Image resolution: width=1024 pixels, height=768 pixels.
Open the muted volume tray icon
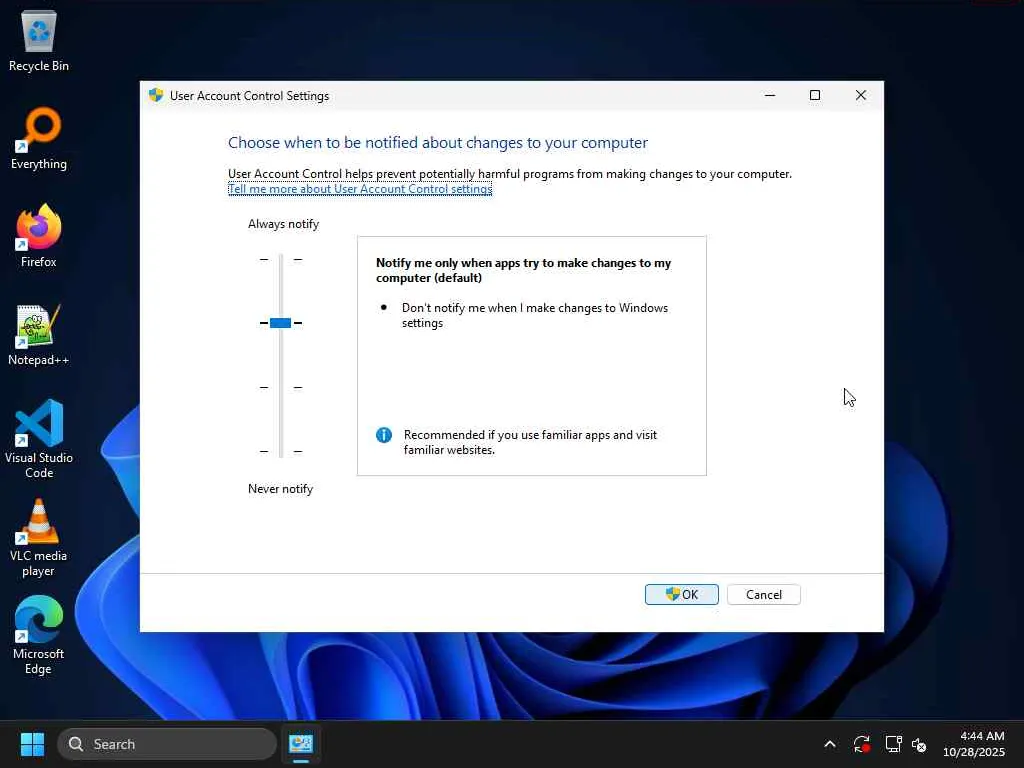point(919,744)
